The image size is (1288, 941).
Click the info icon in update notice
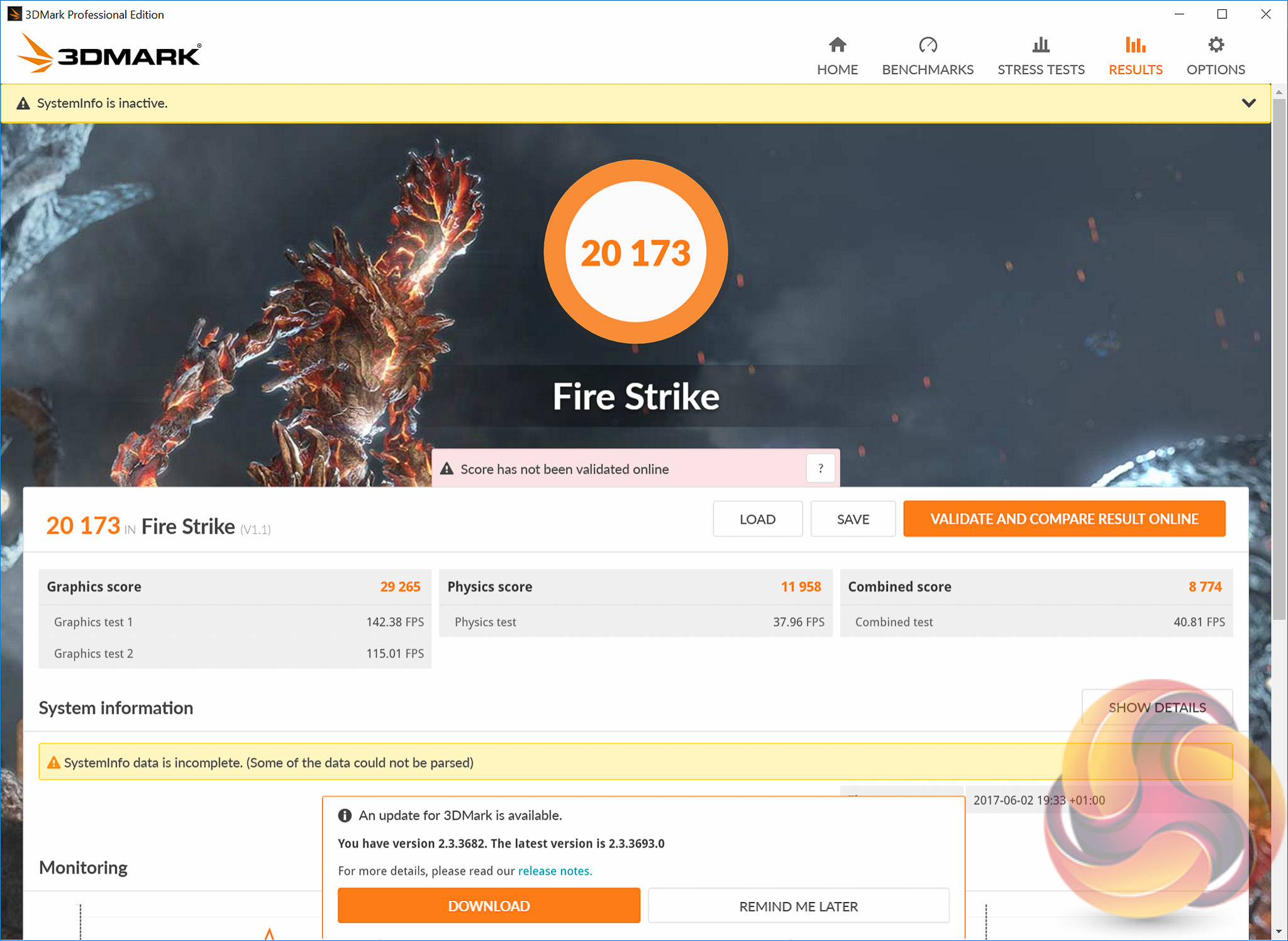pyautogui.click(x=345, y=815)
